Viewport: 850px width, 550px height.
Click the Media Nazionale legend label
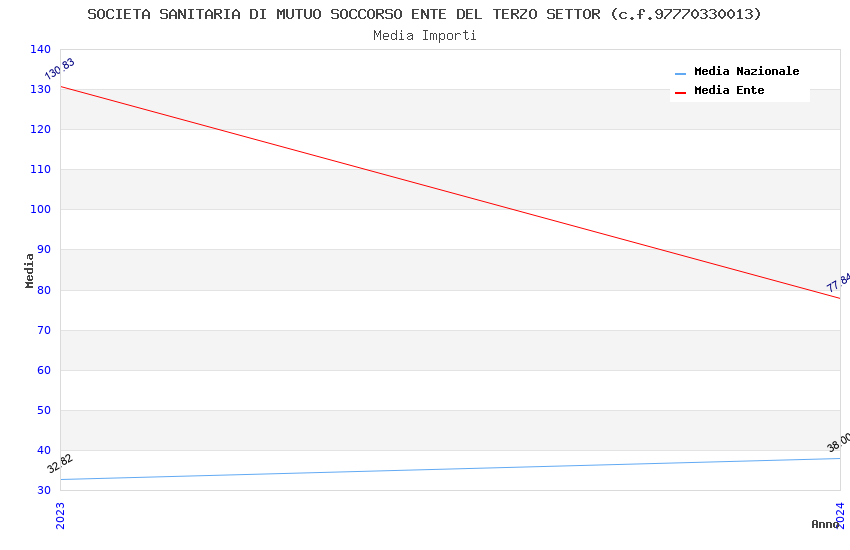746,72
